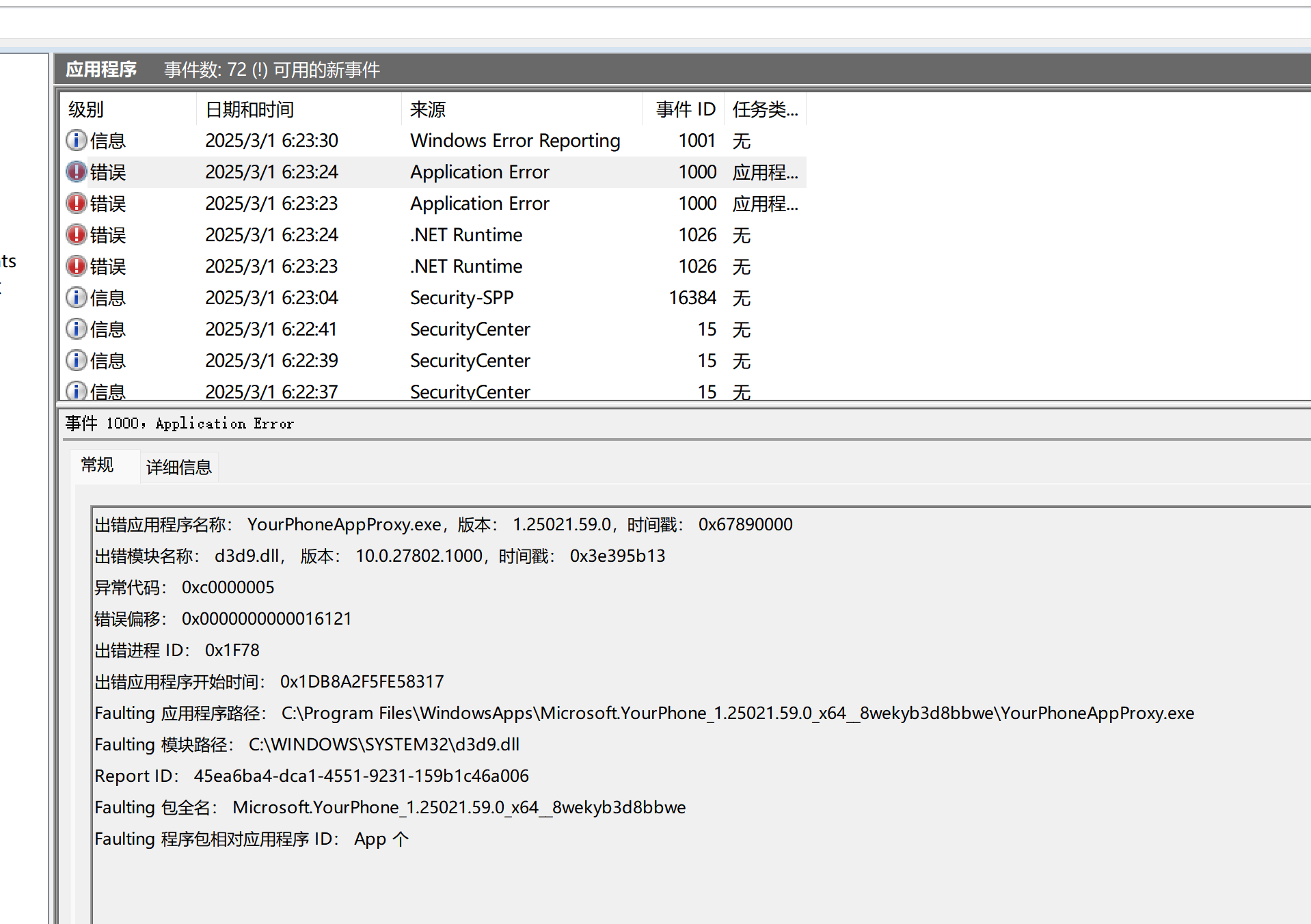The image size is (1311, 924).
Task: Sort events by the 日期和时间 column header
Action: click(x=249, y=109)
